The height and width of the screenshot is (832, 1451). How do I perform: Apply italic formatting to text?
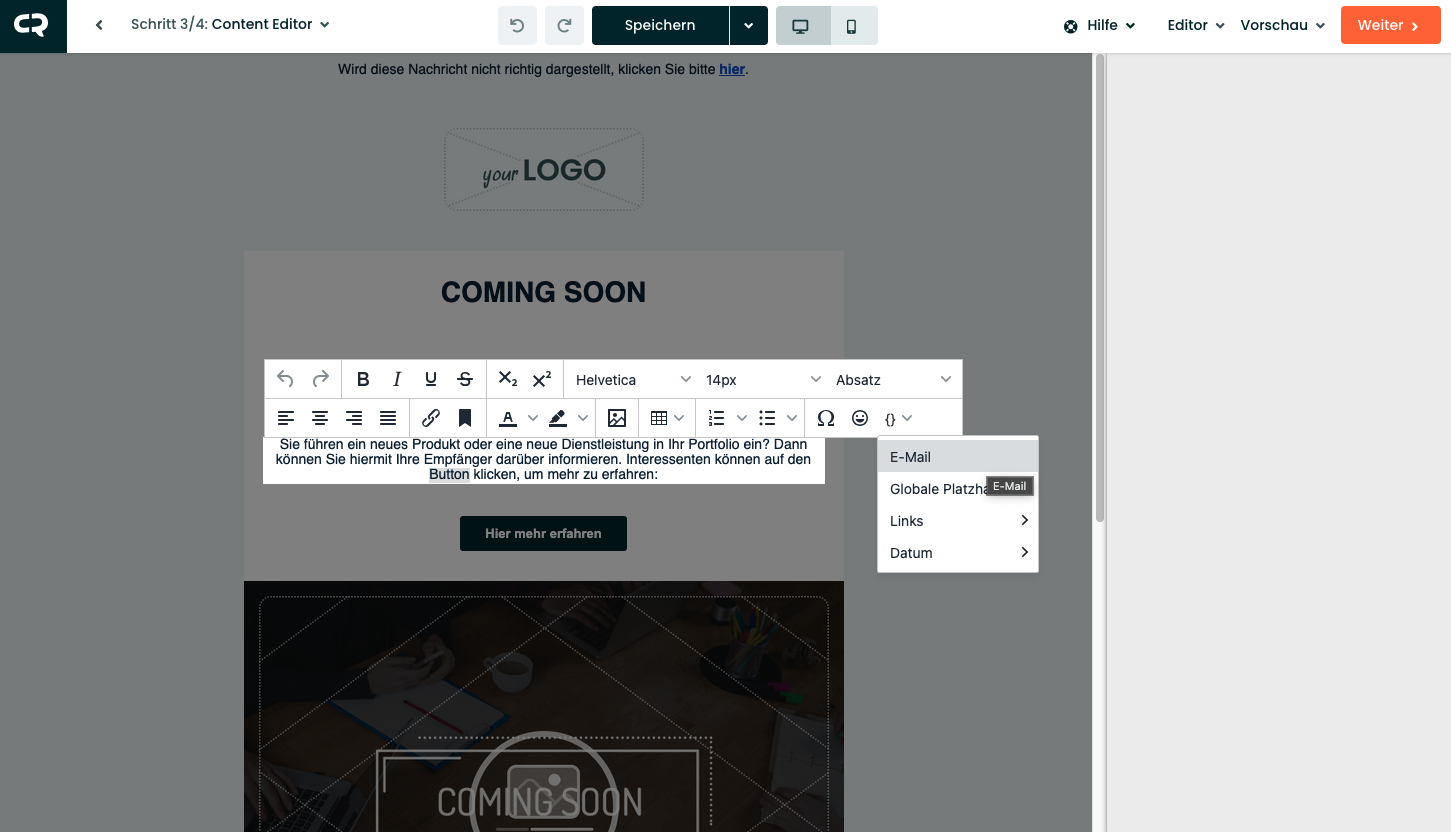point(397,379)
